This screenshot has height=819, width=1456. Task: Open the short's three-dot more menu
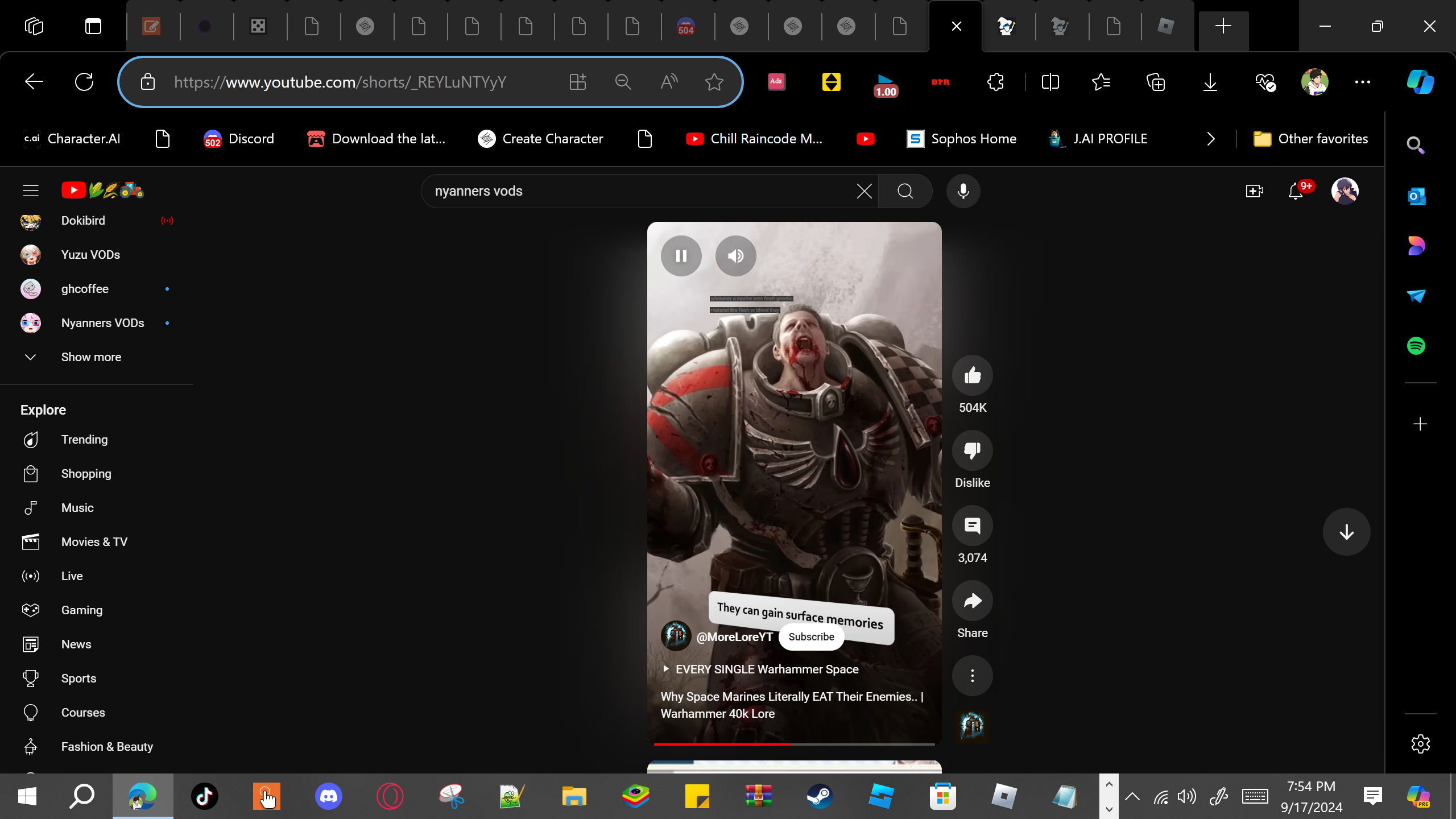[x=973, y=676]
